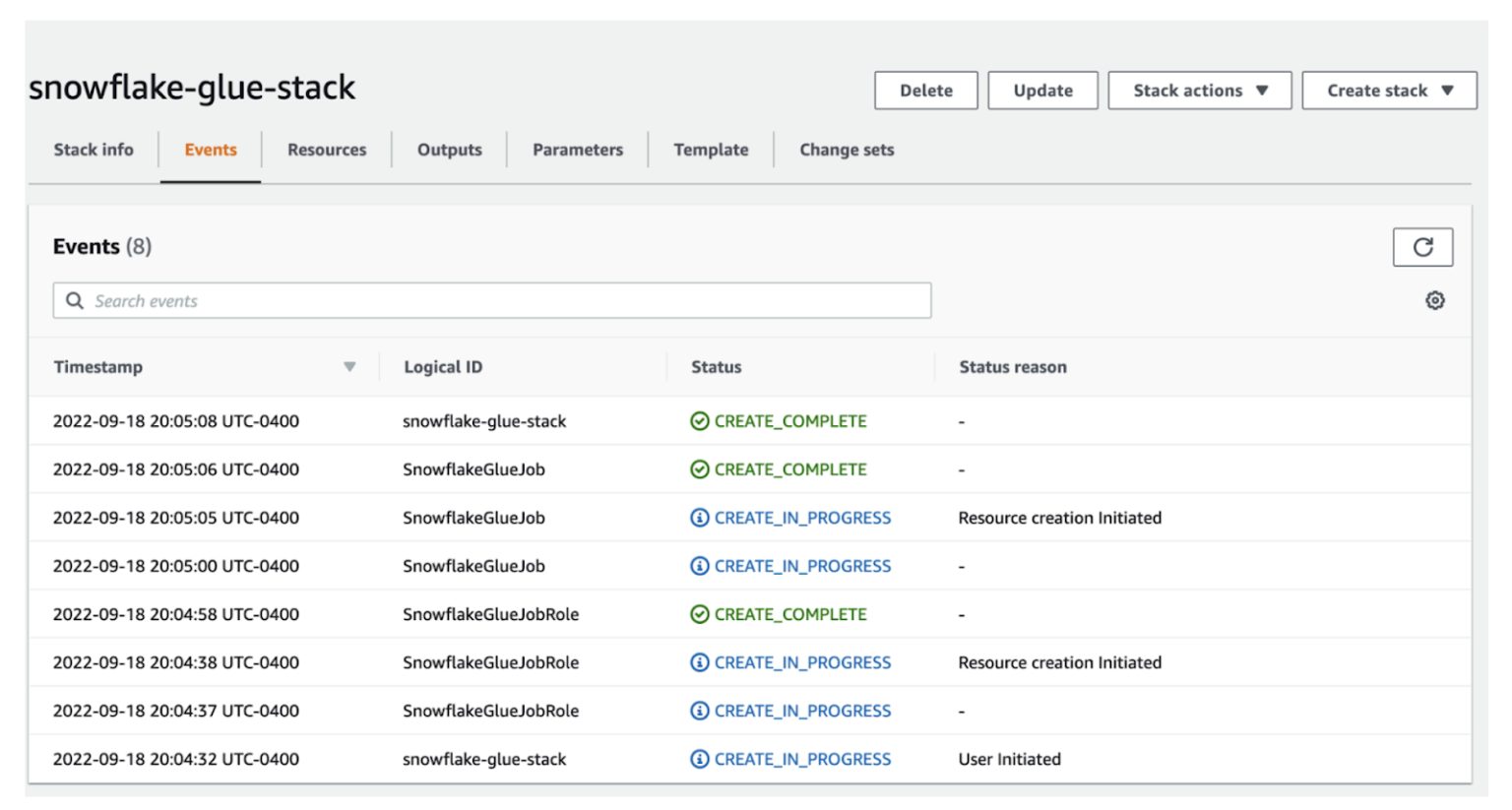Click the green CREATE_COMPLETE check icon for snowflake-glue-stack
Screen dimensions: 1512x810
point(699,420)
